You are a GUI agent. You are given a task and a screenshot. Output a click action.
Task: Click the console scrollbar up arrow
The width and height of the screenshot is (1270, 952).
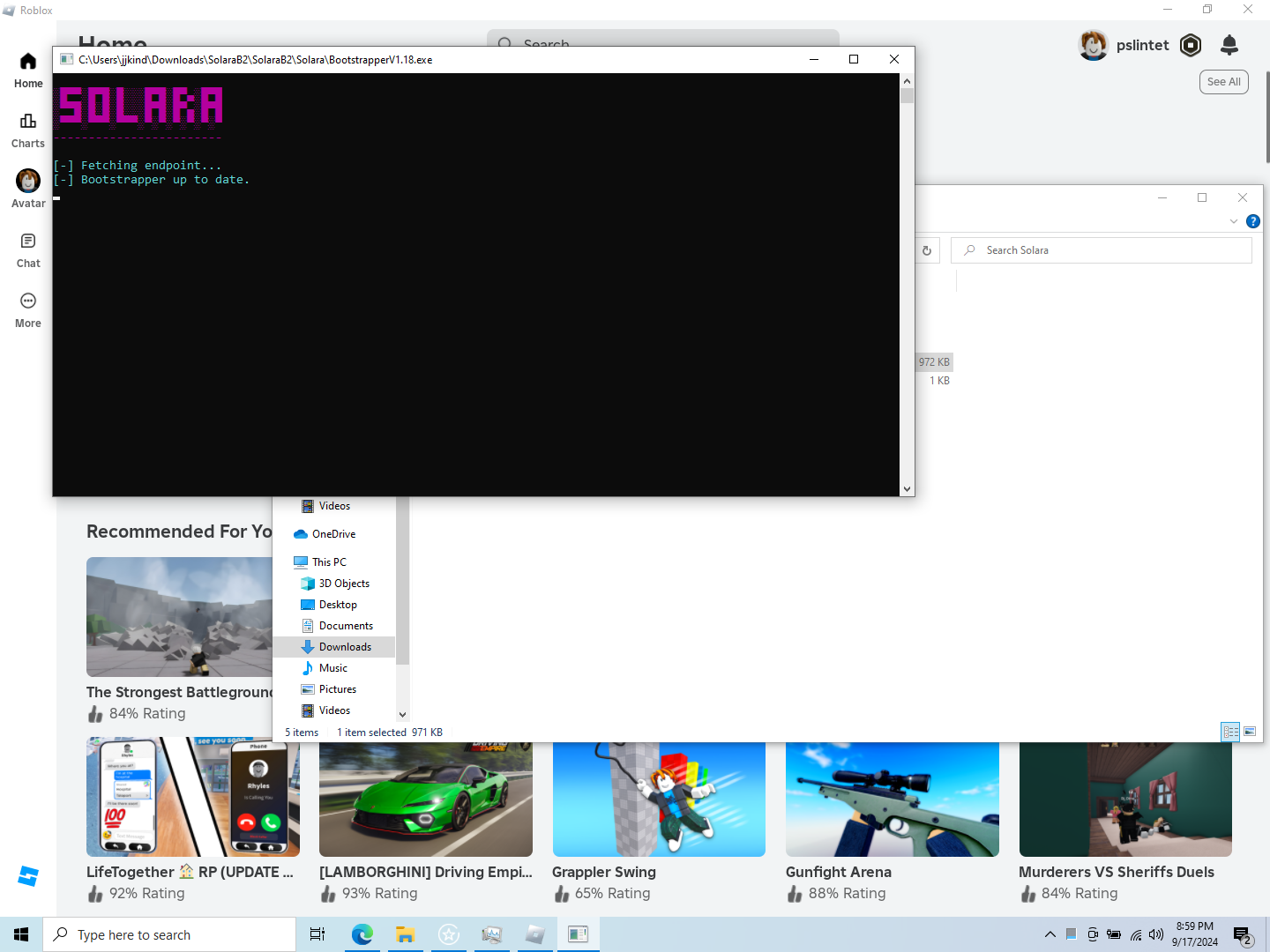click(907, 81)
